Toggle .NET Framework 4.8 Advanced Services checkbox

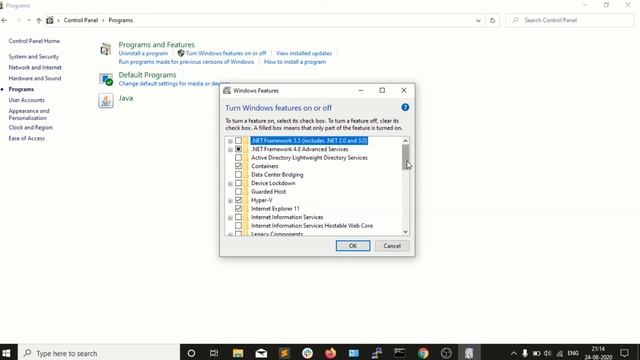point(238,149)
